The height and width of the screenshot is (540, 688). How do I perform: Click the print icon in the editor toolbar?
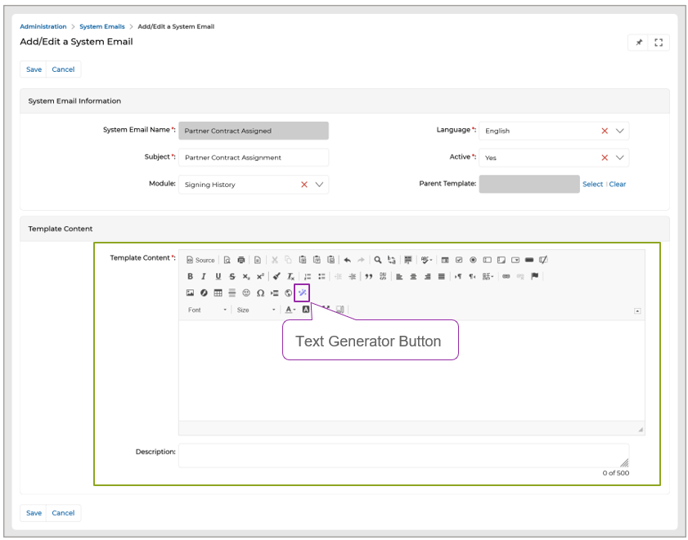(241, 260)
